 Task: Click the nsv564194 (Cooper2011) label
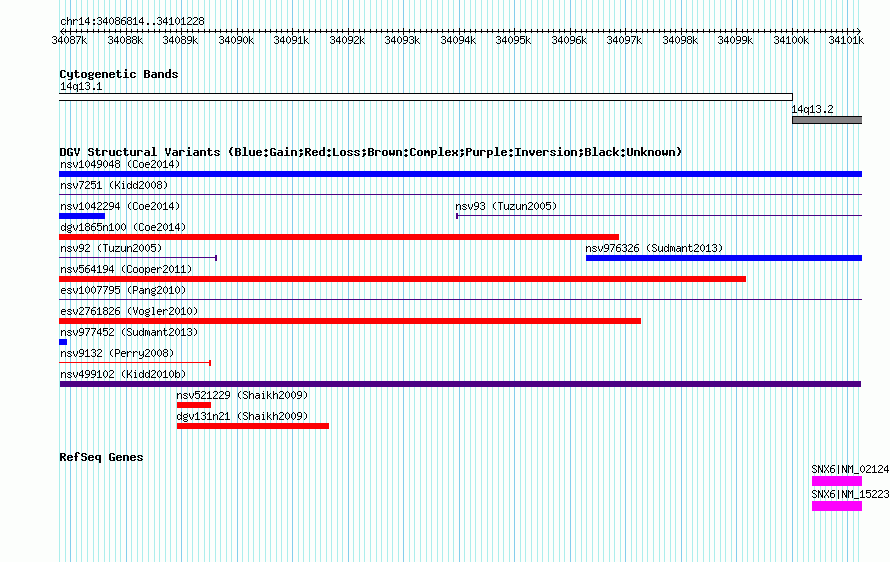126,269
